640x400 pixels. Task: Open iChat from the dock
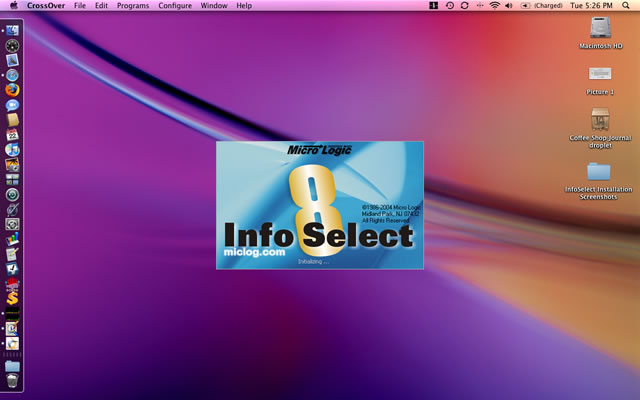point(12,105)
